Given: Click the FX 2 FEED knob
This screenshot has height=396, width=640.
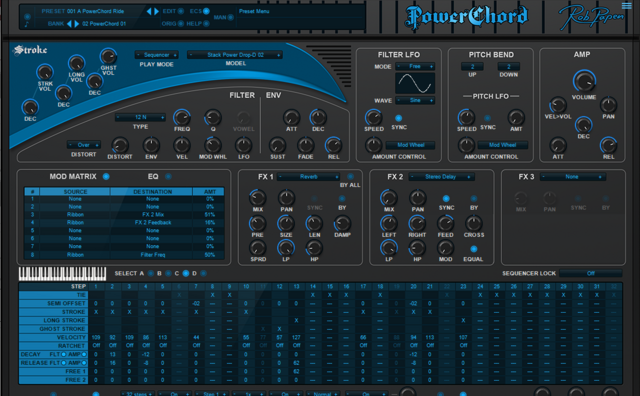Looking at the screenshot, I should 445,223.
